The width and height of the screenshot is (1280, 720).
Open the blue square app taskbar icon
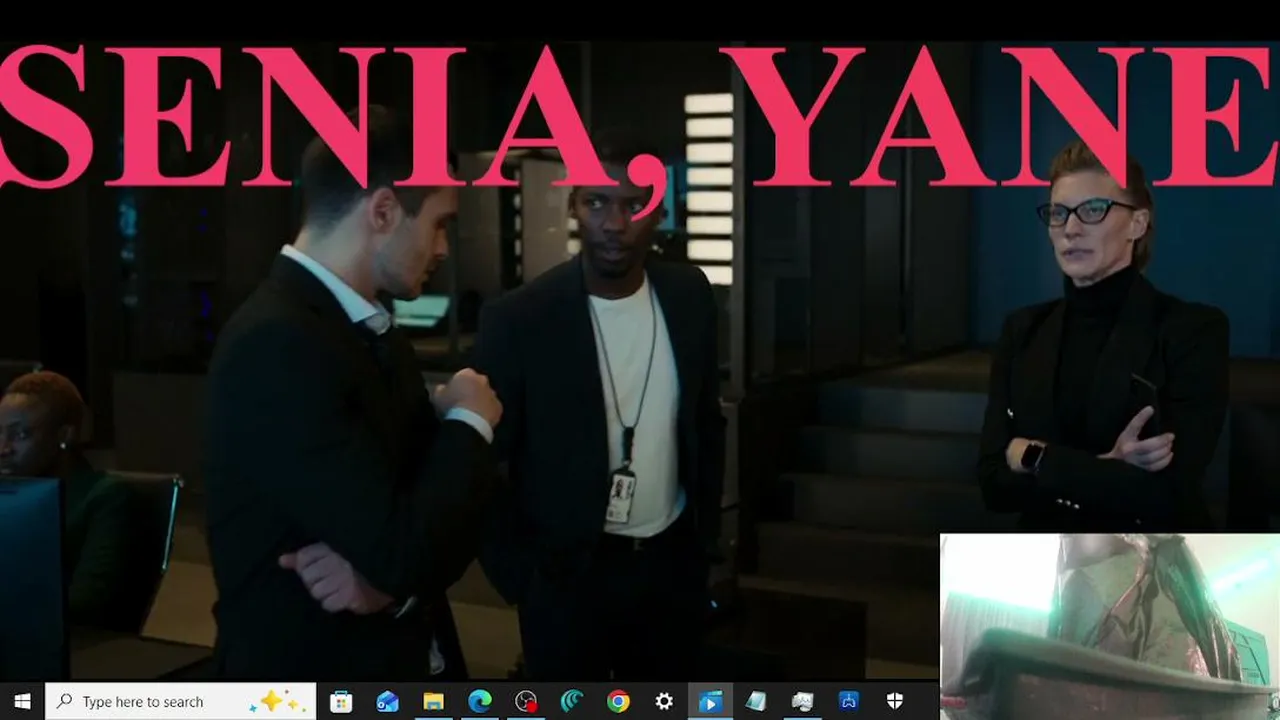[848, 701]
